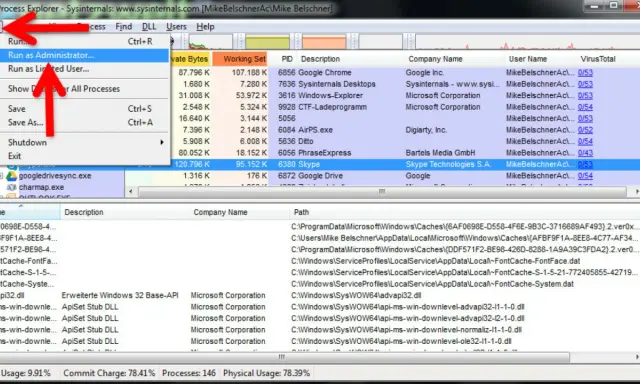Open VirusTotal 0/52 link for AirPS.exe
This screenshot has width=640, height=384.
(585, 130)
